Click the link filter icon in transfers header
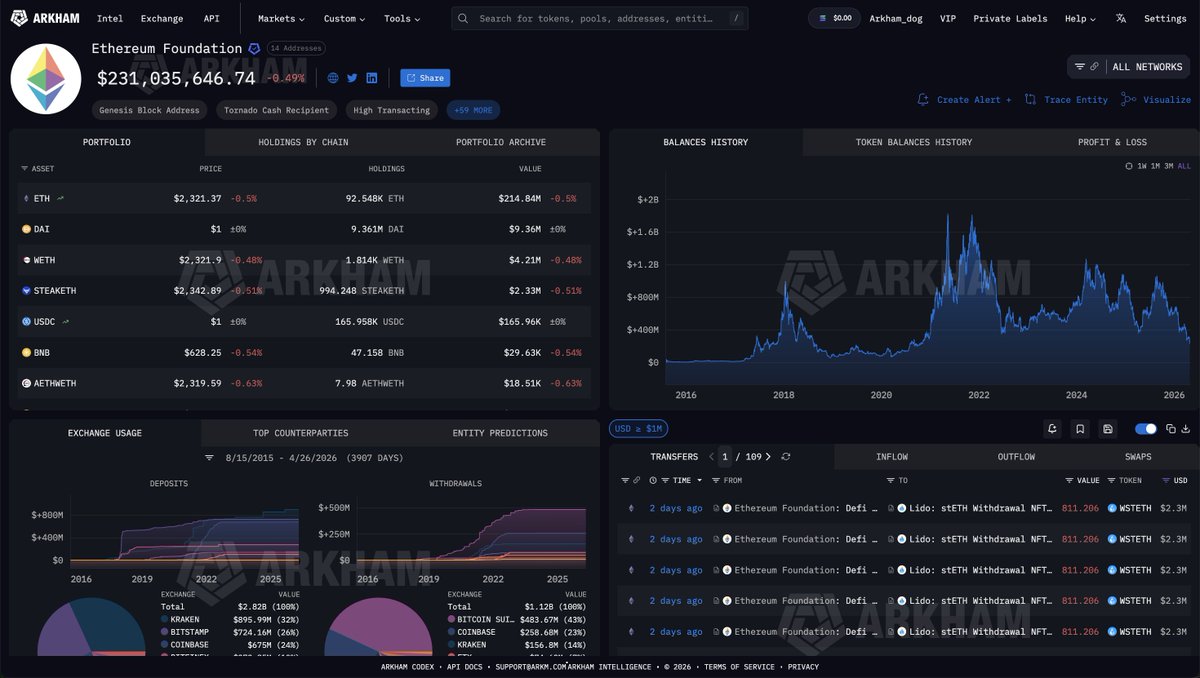Image resolution: width=1200 pixels, height=678 pixels. point(636,481)
